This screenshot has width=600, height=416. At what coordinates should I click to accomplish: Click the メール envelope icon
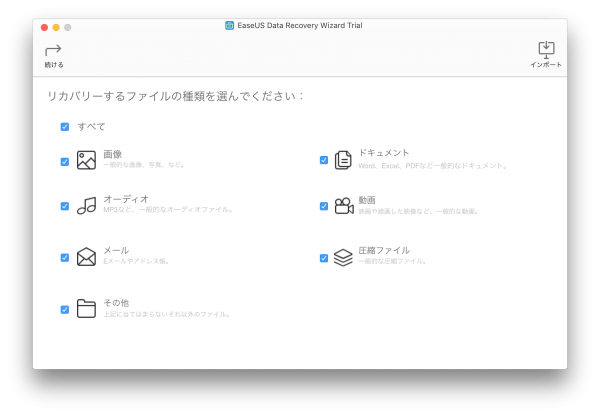[86, 256]
